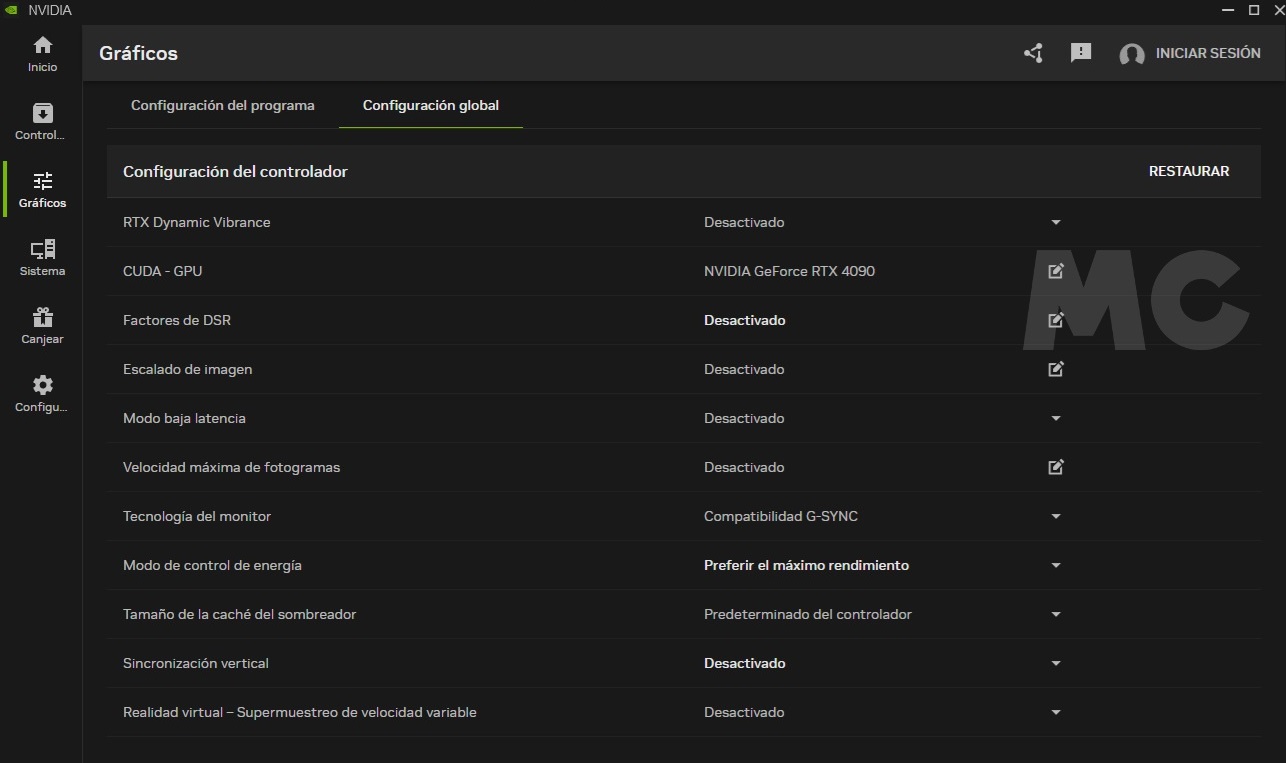Maximize the NVIDIA window

[1254, 10]
